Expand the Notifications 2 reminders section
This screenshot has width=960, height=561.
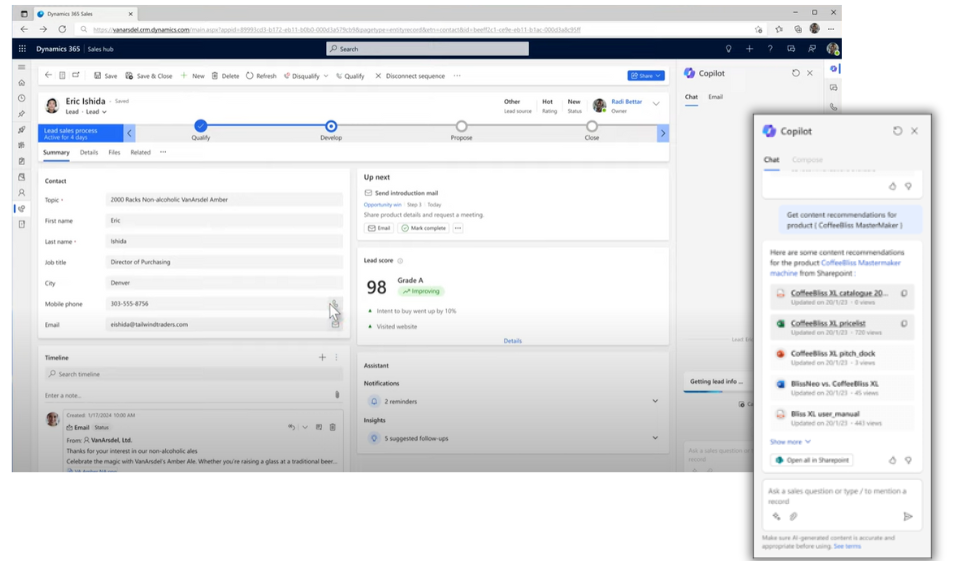(655, 401)
